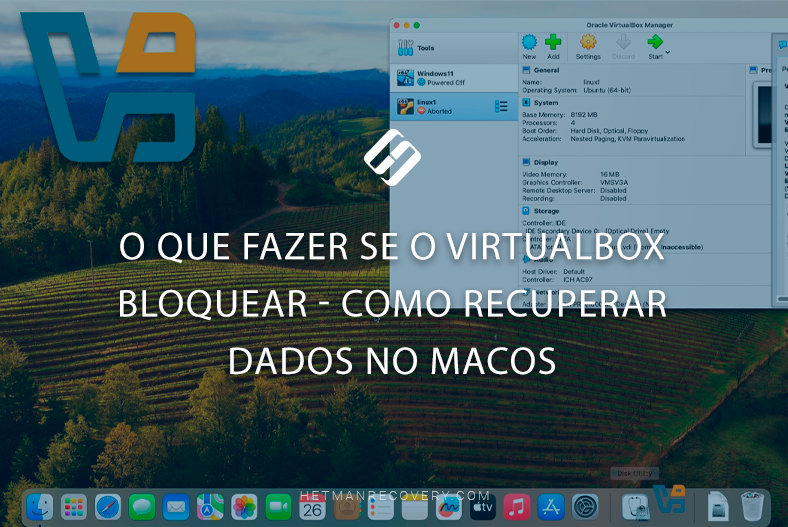Open Contacts from the Dock
This screenshot has width=788, height=527.
[x=346, y=506]
